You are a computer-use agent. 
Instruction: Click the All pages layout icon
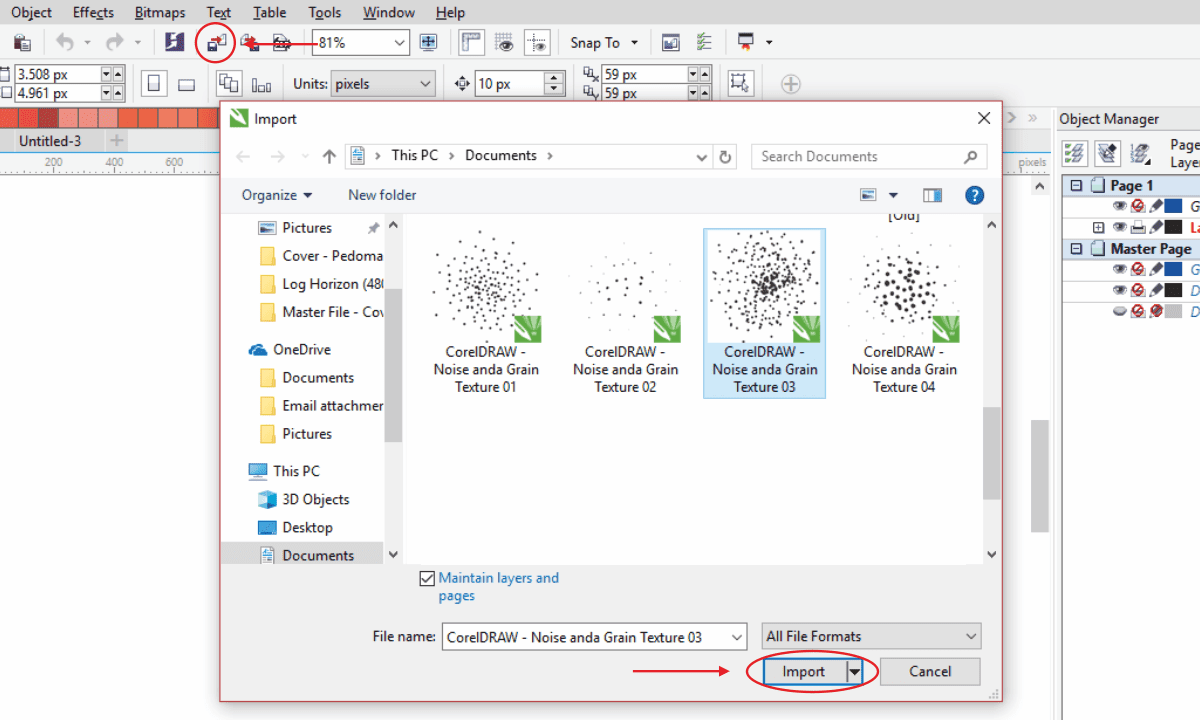(229, 84)
